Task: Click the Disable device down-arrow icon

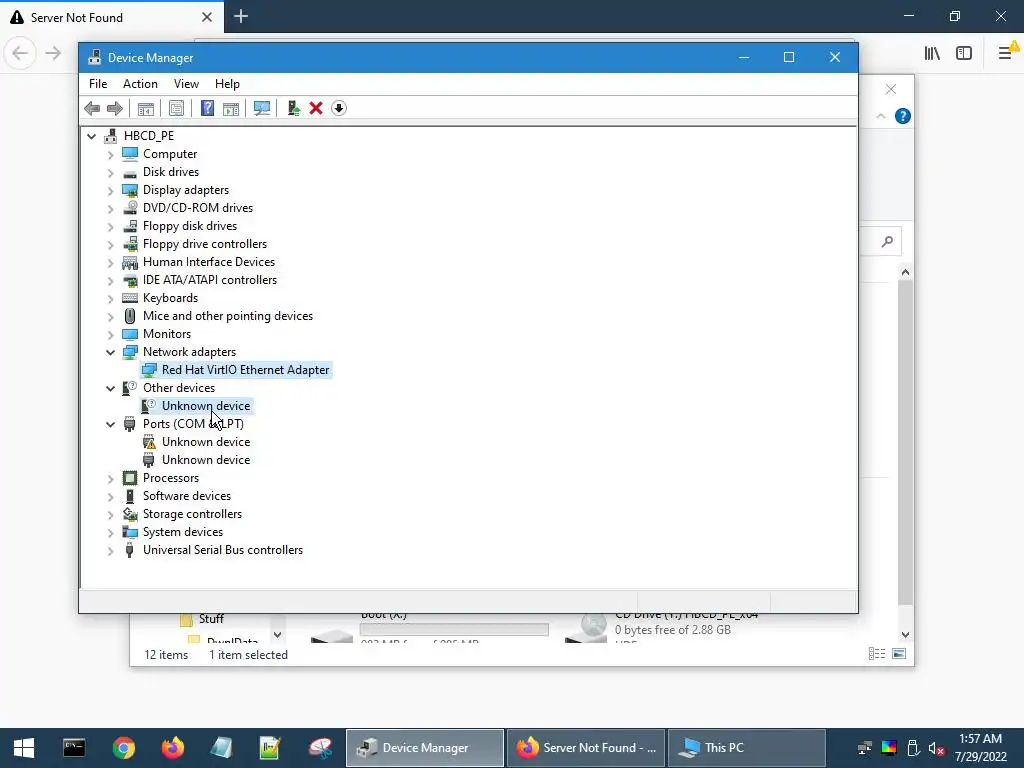Action: coord(339,108)
